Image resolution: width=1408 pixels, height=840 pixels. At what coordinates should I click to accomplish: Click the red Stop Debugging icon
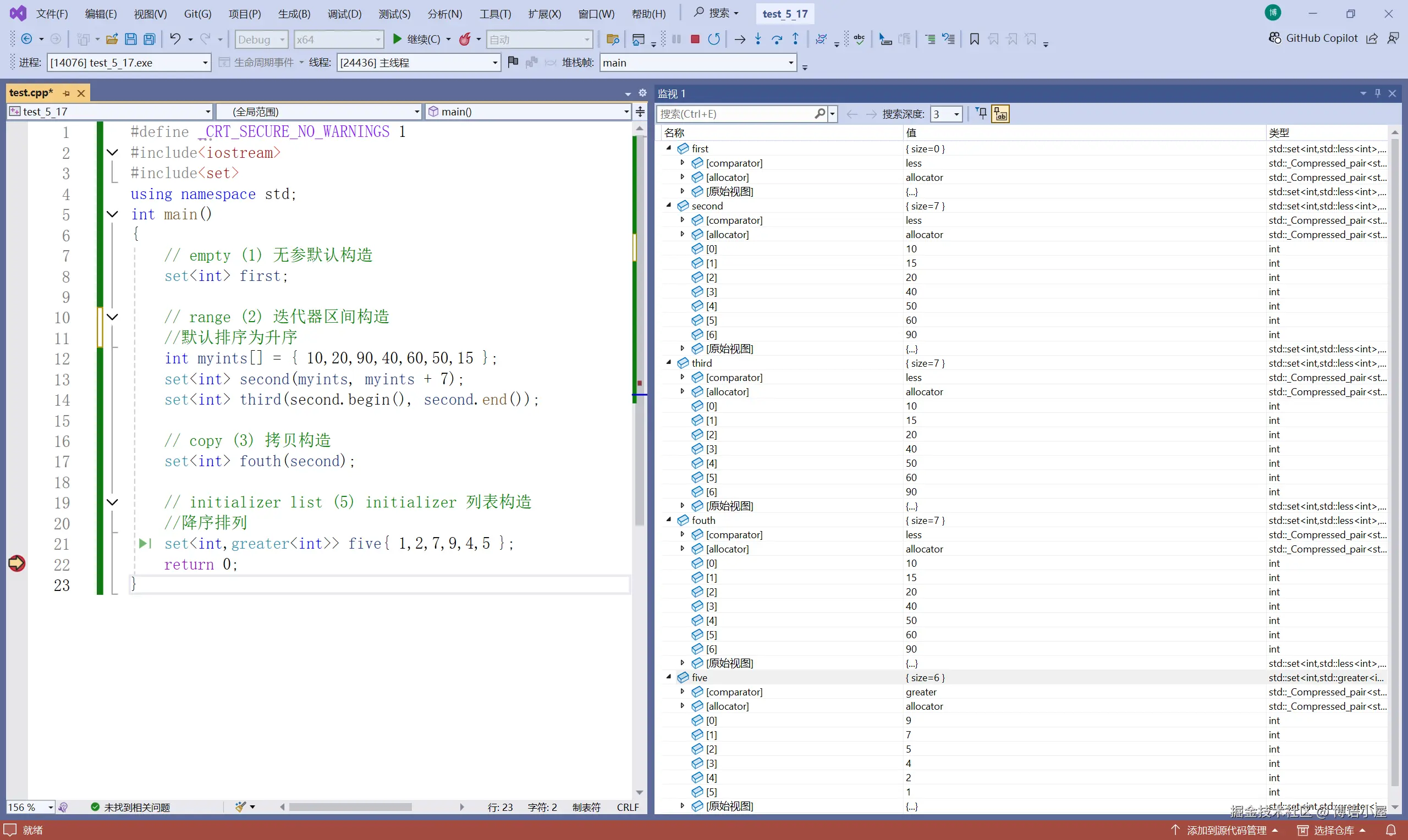click(x=695, y=39)
